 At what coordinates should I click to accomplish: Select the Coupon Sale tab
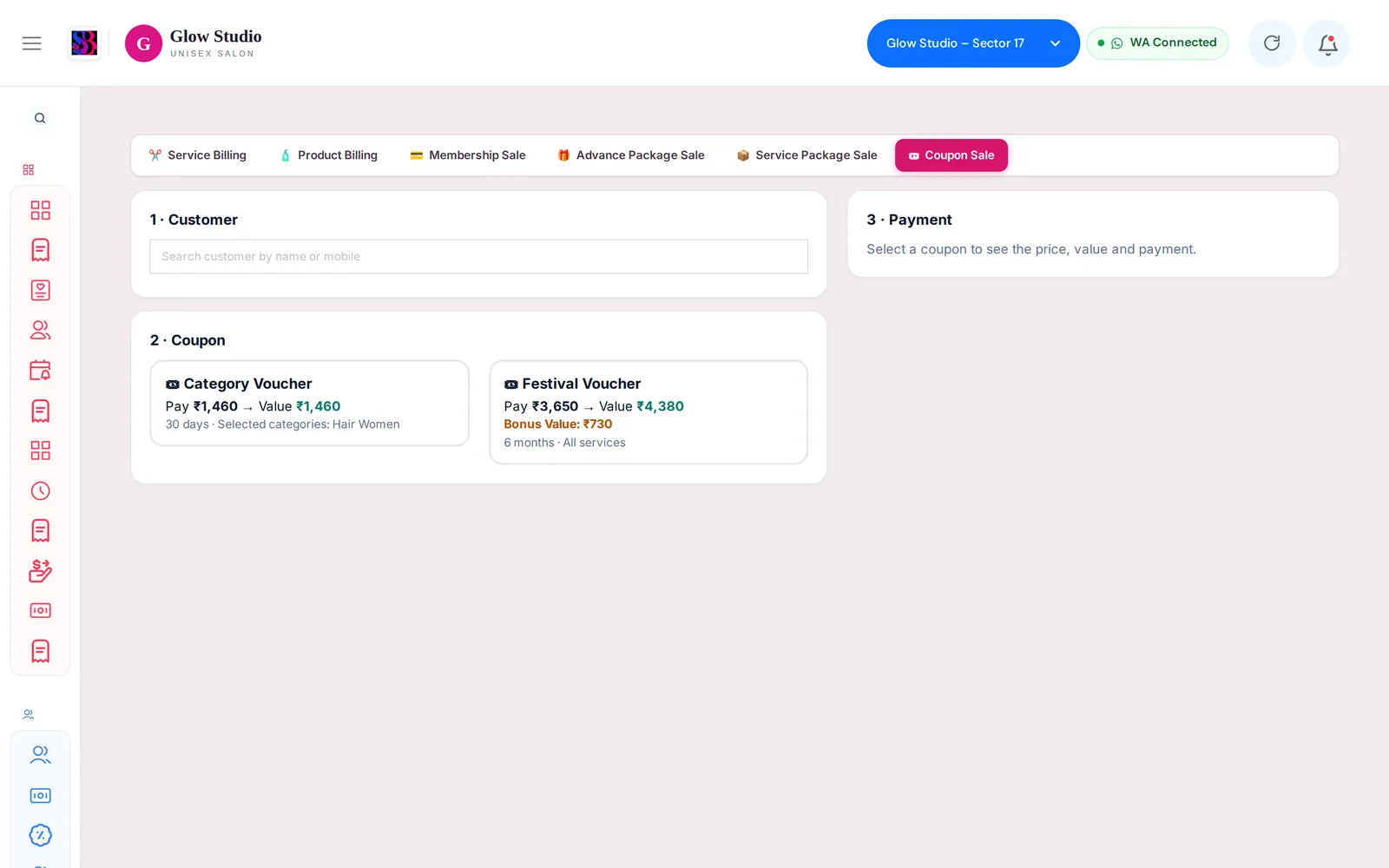coord(951,155)
